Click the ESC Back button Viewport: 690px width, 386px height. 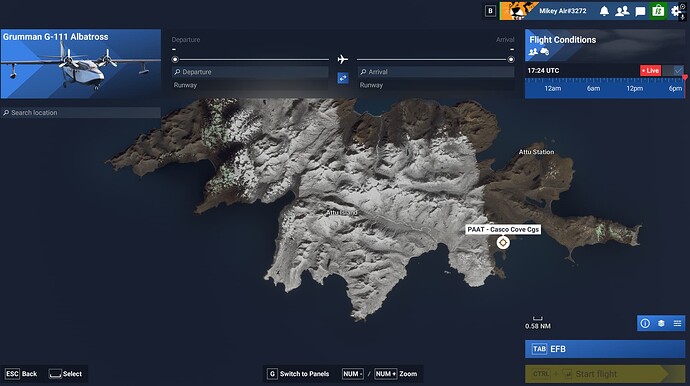21,374
